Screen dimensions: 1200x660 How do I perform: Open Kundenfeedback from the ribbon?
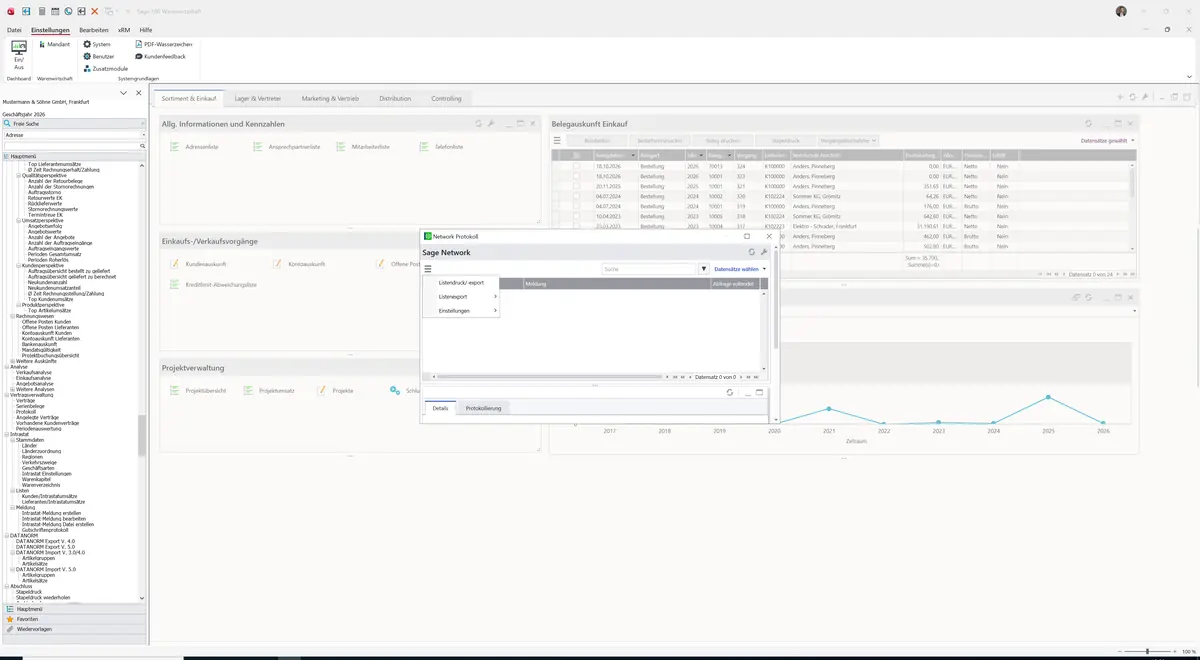pos(160,56)
